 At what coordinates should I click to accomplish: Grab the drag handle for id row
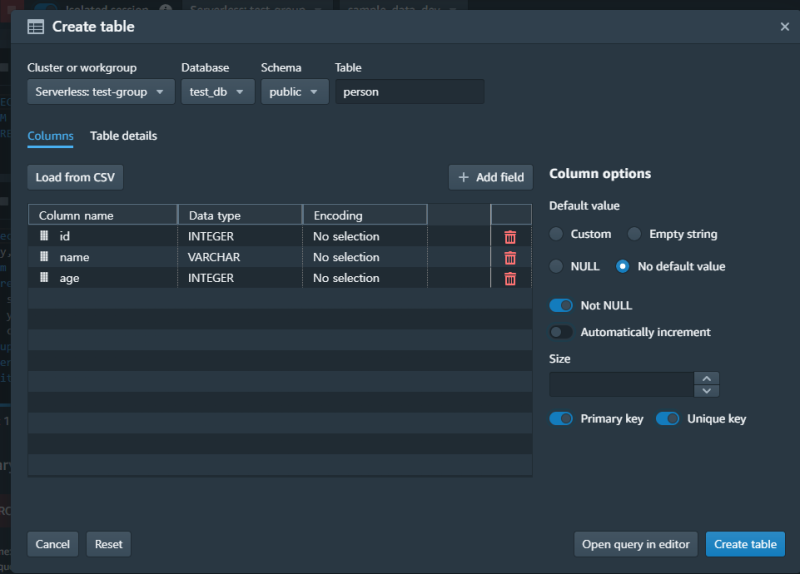[x=44, y=236]
